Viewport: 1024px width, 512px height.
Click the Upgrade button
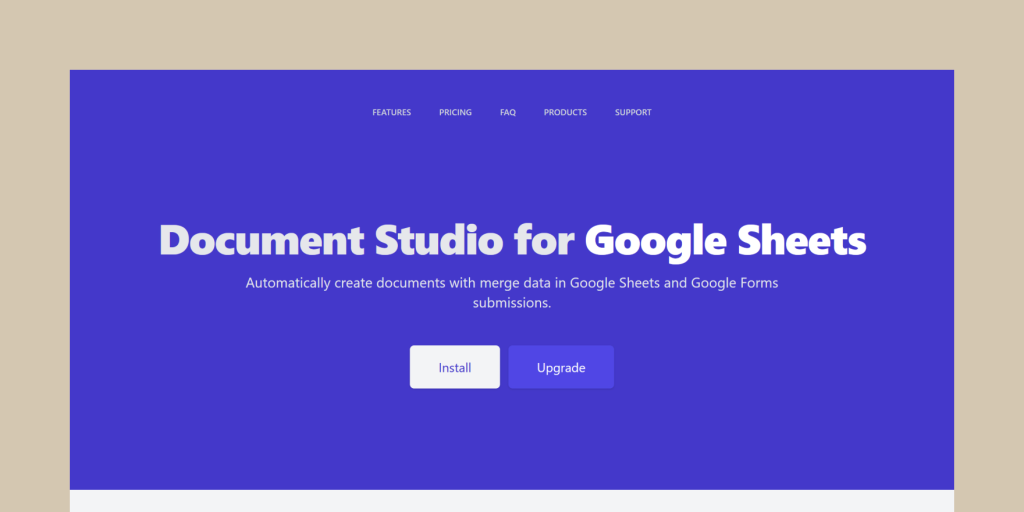click(x=561, y=367)
